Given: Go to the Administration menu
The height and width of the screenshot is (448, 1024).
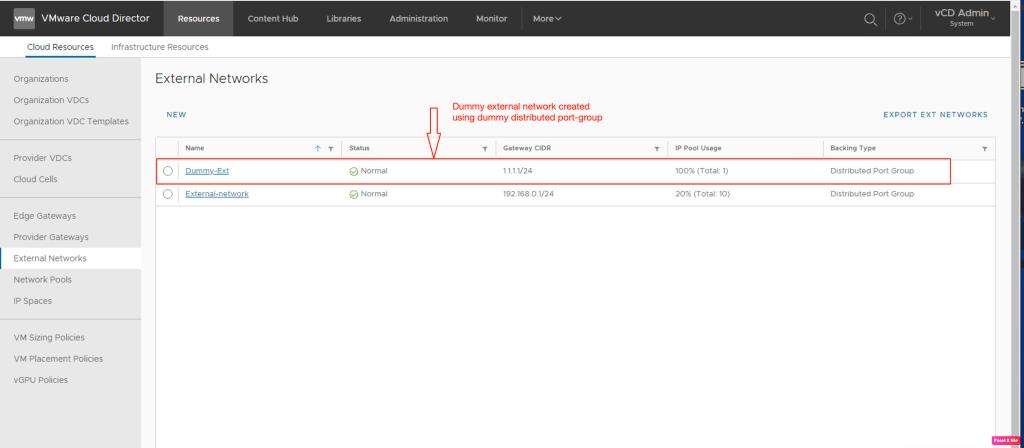Looking at the screenshot, I should (x=418, y=18).
